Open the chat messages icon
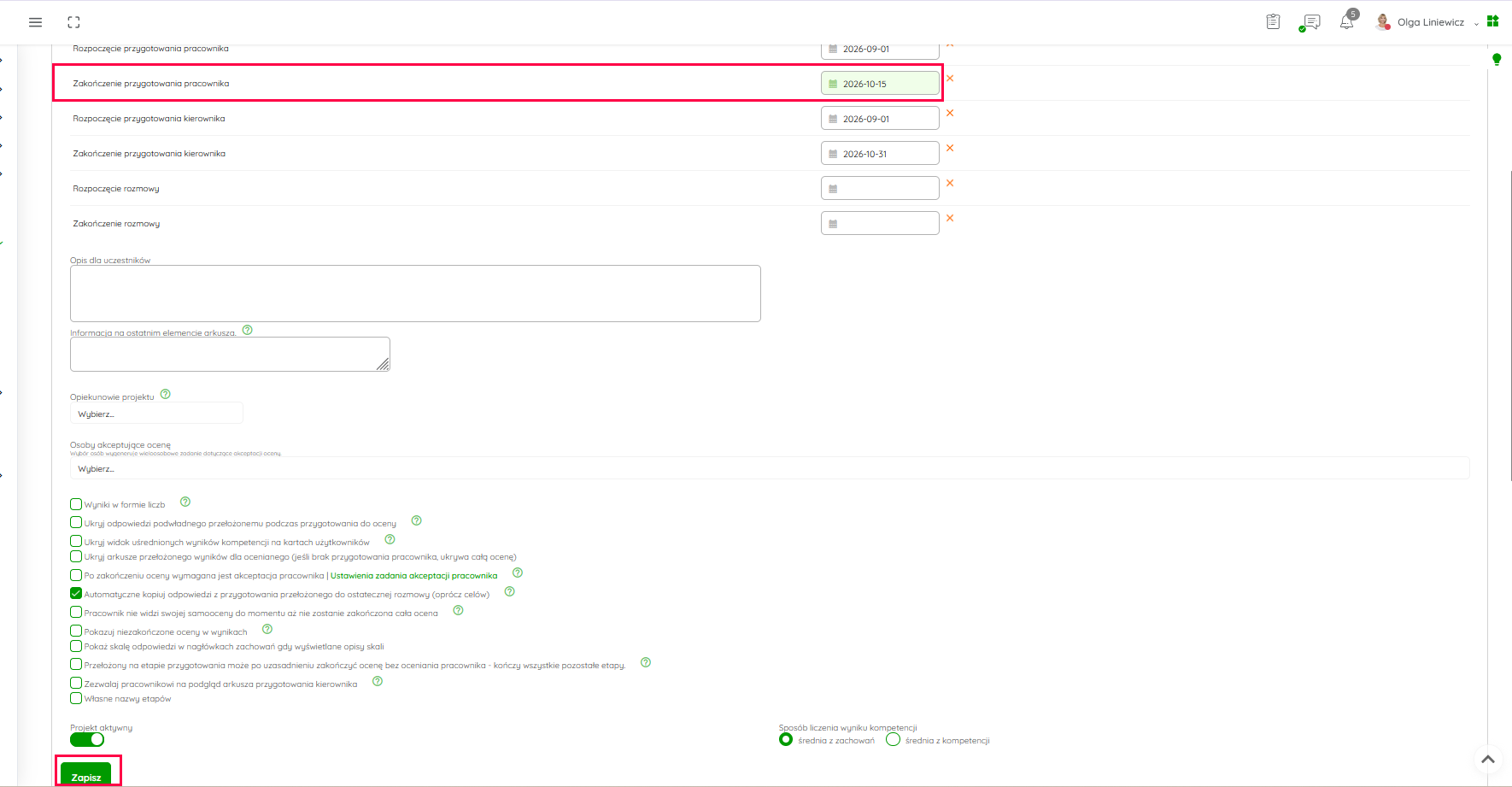The height and width of the screenshot is (787, 1512). tap(1310, 22)
